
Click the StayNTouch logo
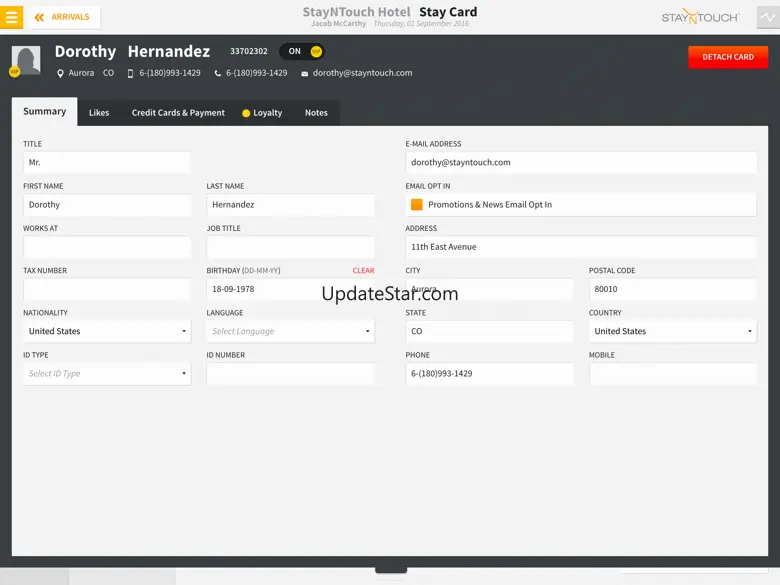pos(700,17)
